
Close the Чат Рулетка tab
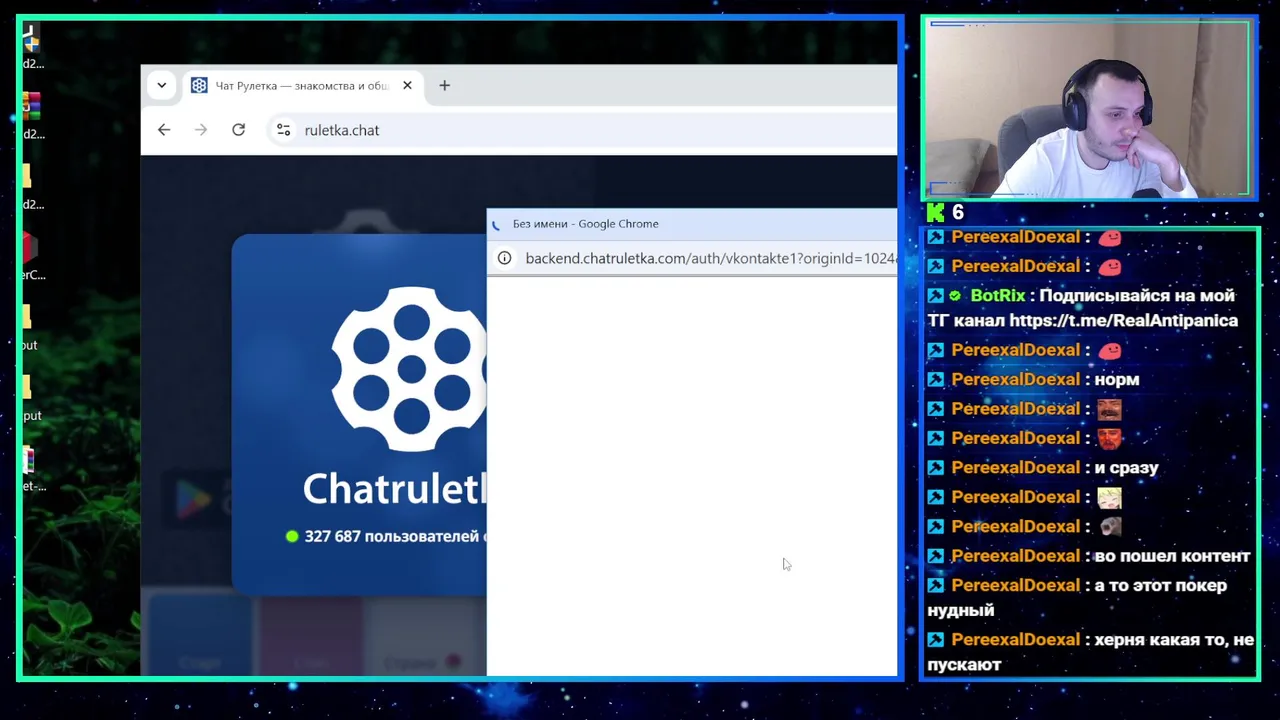(x=407, y=85)
